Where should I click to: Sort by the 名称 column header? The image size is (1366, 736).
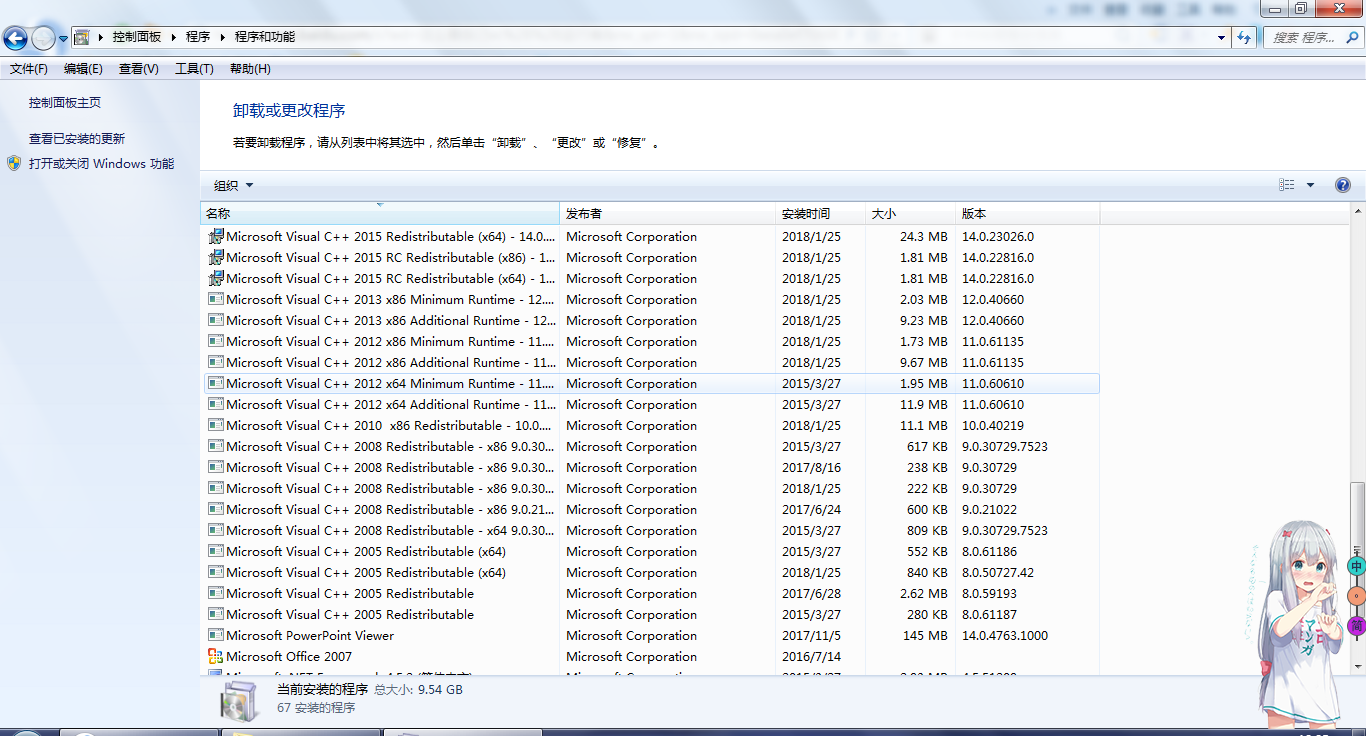380,214
